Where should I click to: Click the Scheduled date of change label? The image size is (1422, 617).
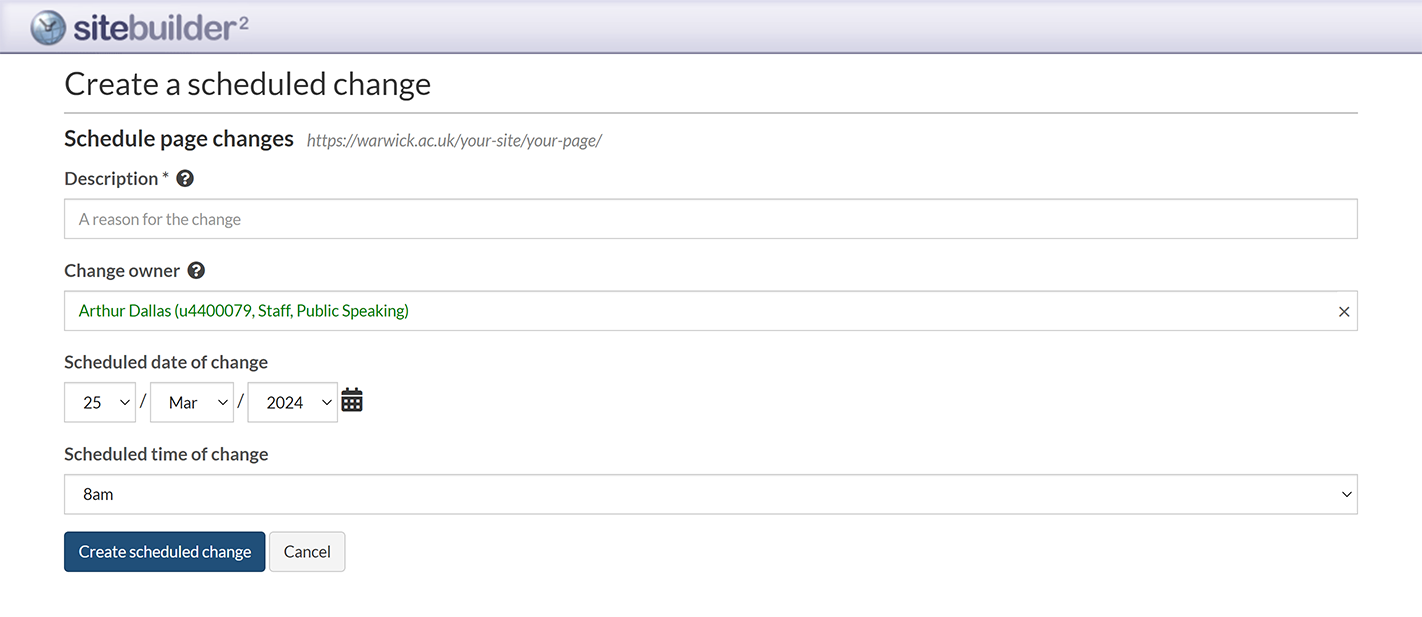tap(166, 362)
